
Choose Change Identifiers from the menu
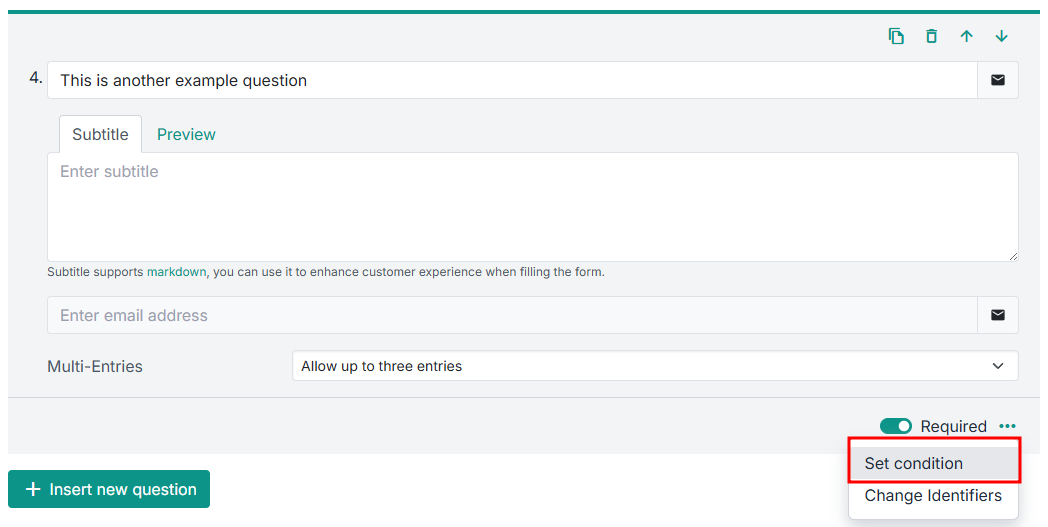click(933, 495)
